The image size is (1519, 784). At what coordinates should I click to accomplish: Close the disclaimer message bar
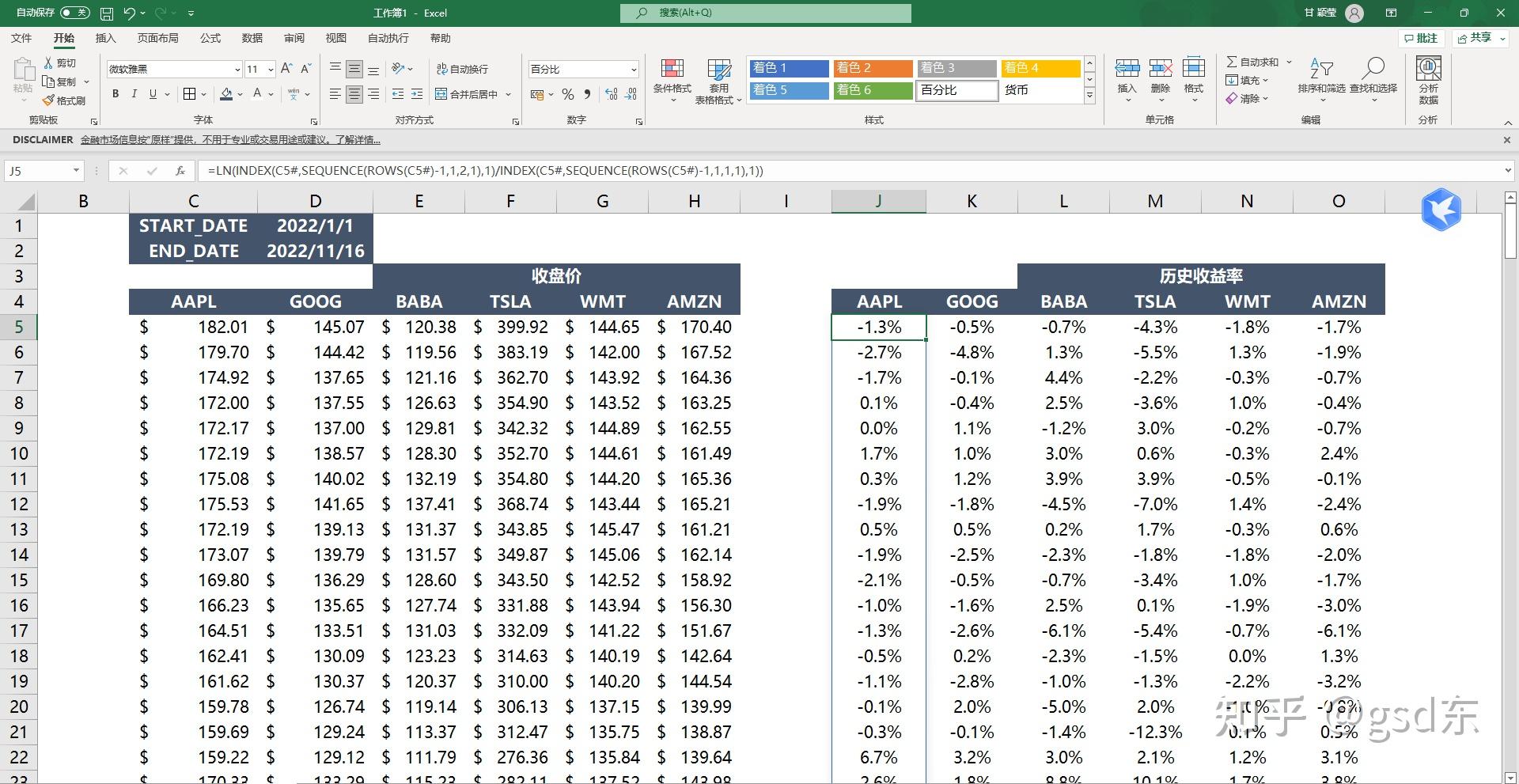pyautogui.click(x=1506, y=139)
